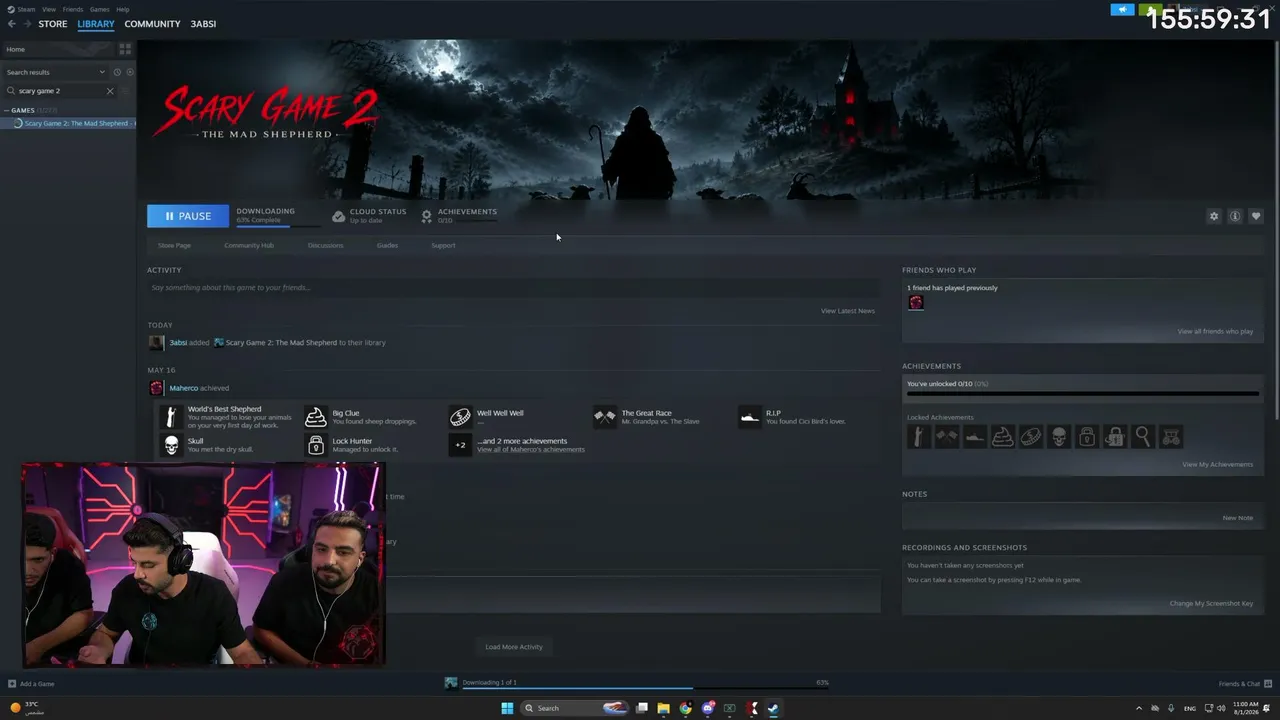Click the locked magnifying glass achievement icon
The image size is (1280, 720).
tap(1143, 436)
